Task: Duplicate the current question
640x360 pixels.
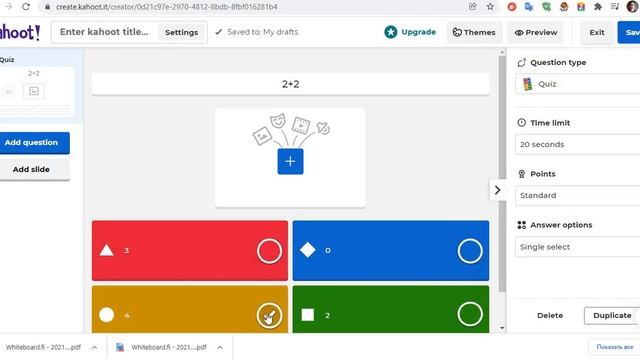Action: pyautogui.click(x=612, y=316)
